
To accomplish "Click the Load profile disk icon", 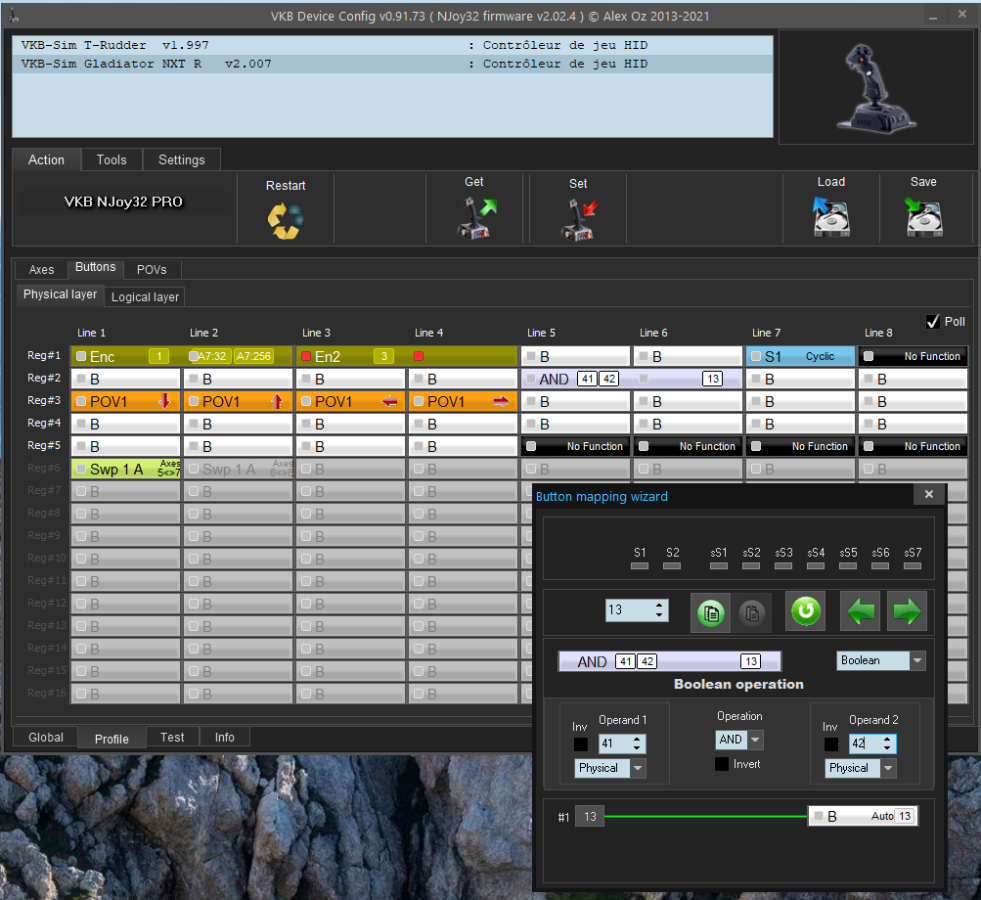I will click(x=831, y=217).
